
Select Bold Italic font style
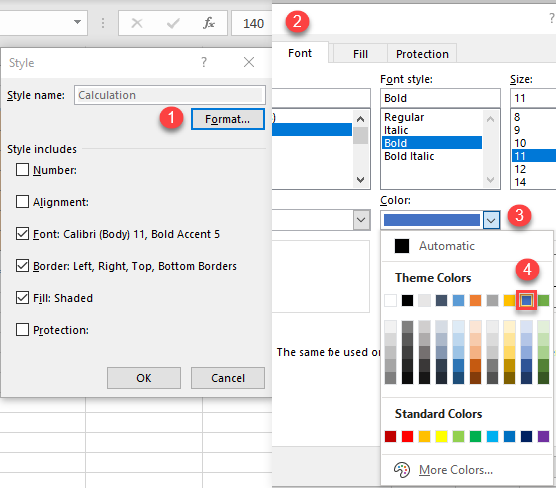(432, 156)
